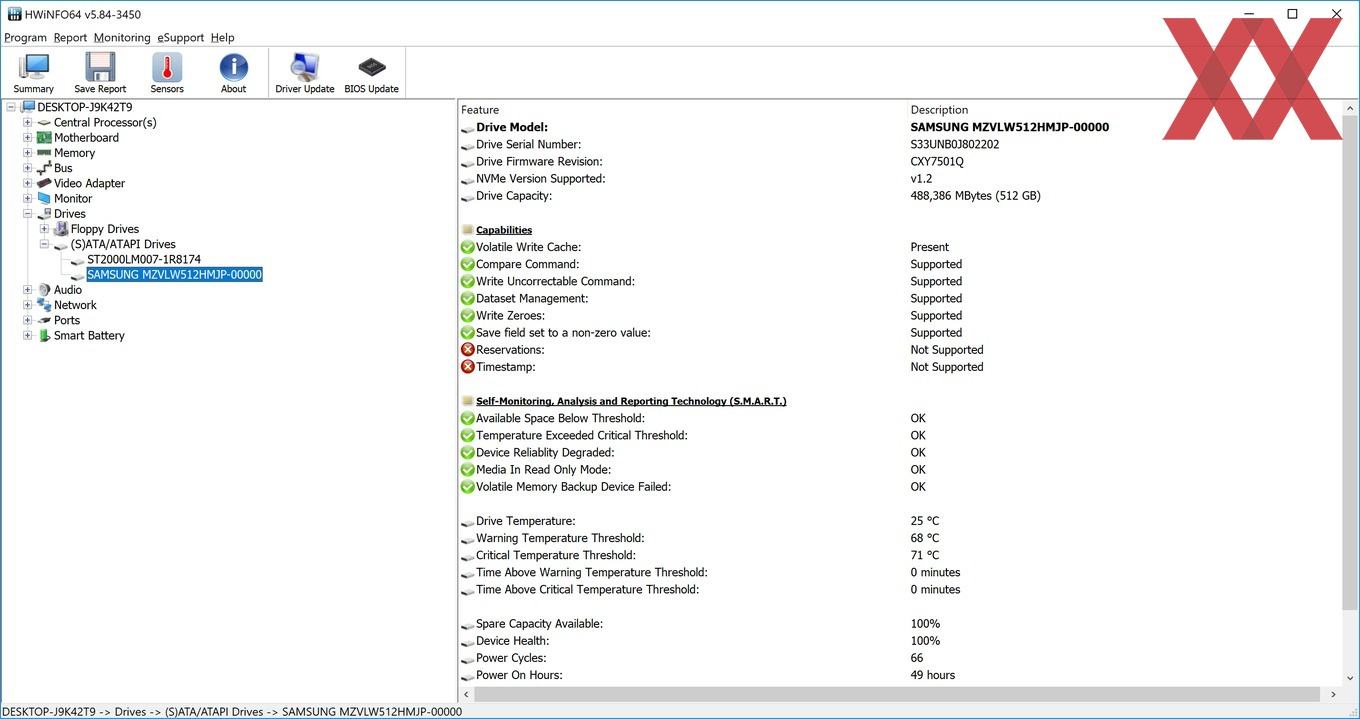Expand the Central Processor(s) node
Viewport: 1360px width, 719px height.
click(28, 122)
